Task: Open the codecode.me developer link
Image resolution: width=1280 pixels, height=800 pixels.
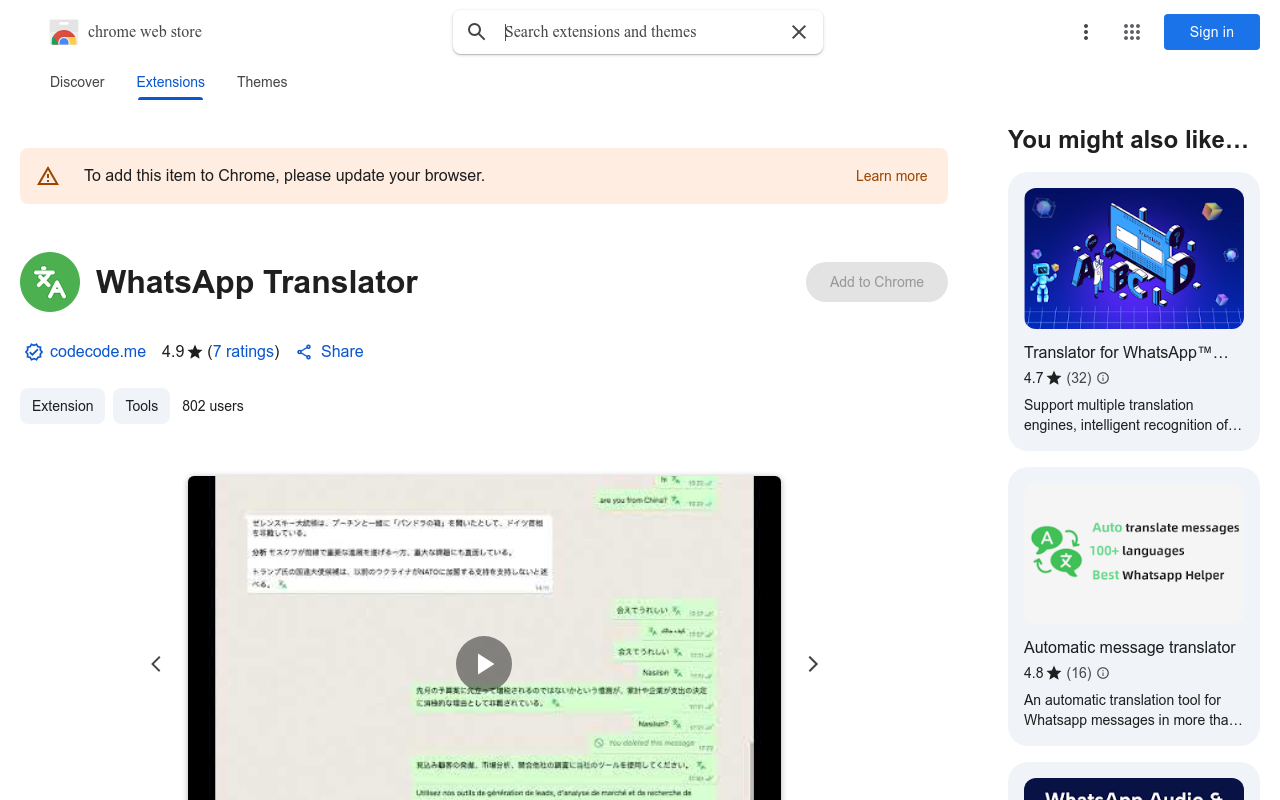Action: coord(98,352)
